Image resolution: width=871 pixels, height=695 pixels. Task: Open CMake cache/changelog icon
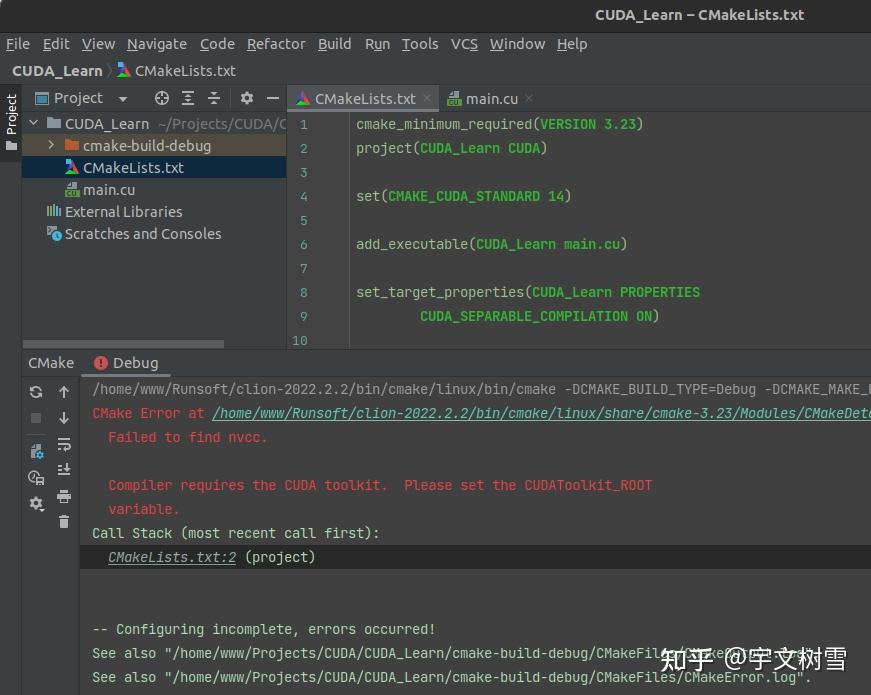pyautogui.click(x=36, y=477)
